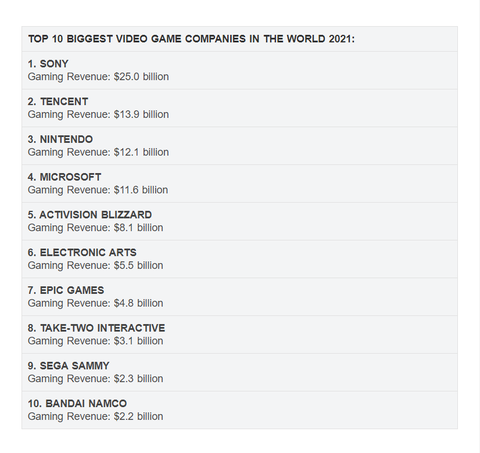Select the 1. SONY company name
The width and height of the screenshot is (480, 453).
coord(48,64)
